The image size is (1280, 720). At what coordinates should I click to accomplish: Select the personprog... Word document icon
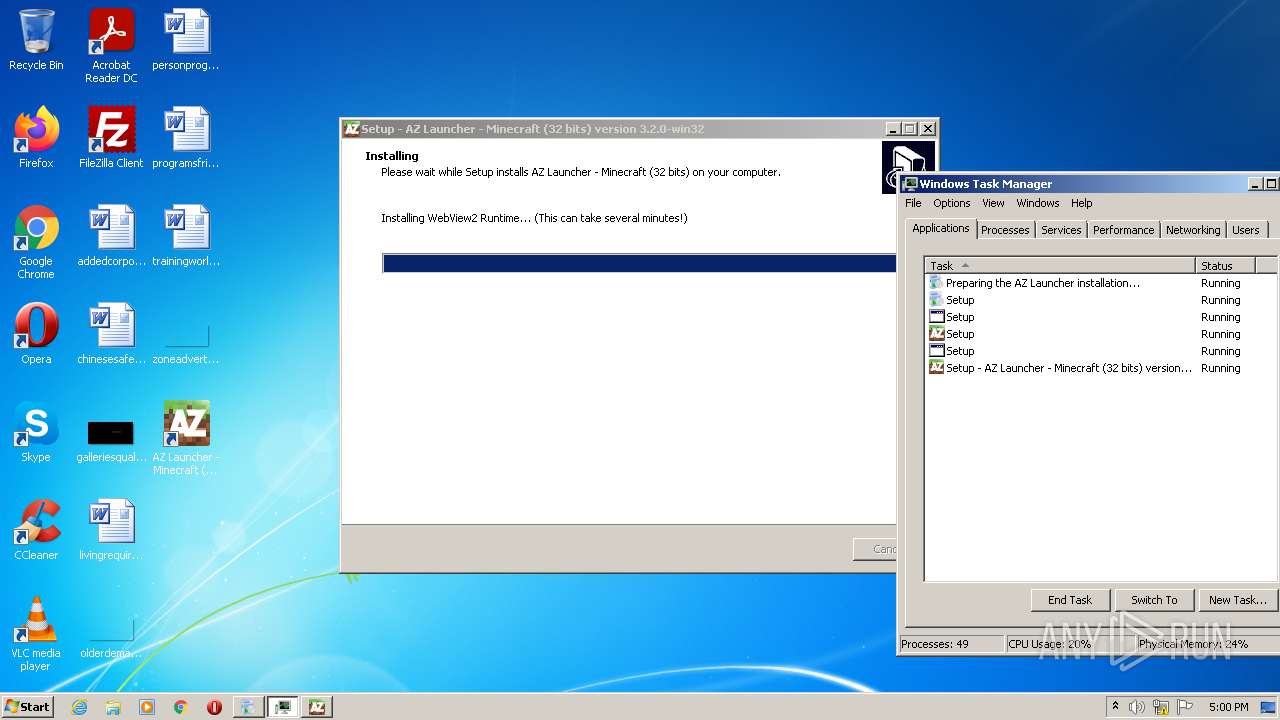[186, 41]
